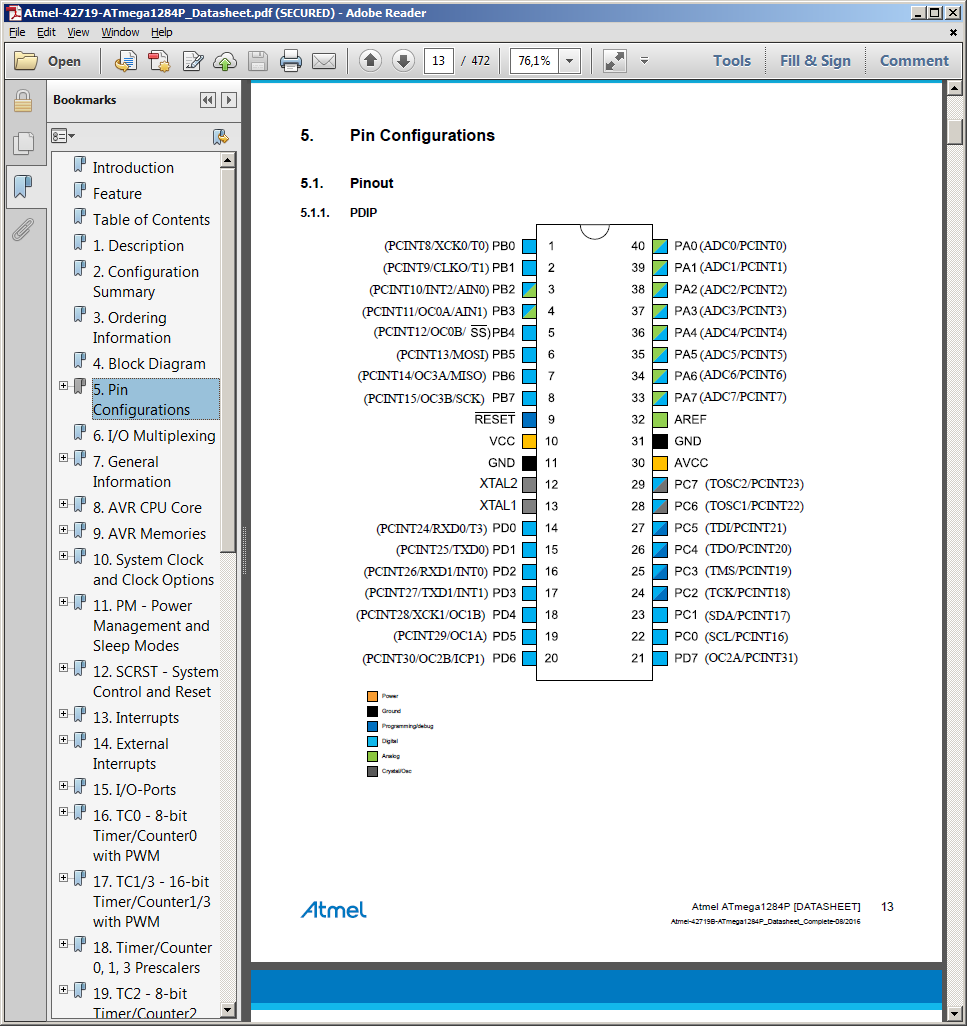Image resolution: width=967 pixels, height=1026 pixels.
Task: Click the Save floppy disk icon
Action: (x=258, y=61)
